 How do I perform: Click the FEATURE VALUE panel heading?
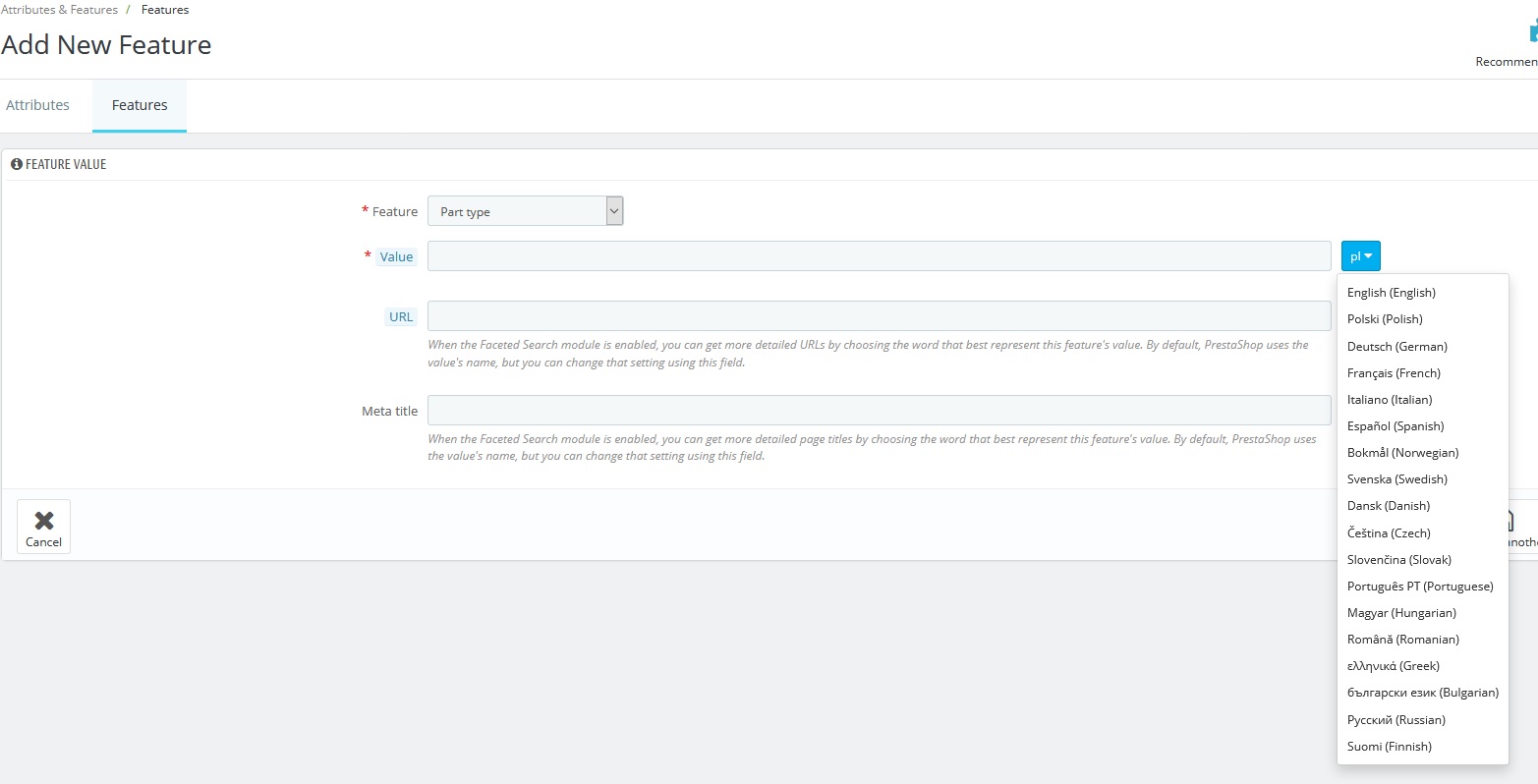[x=66, y=164]
